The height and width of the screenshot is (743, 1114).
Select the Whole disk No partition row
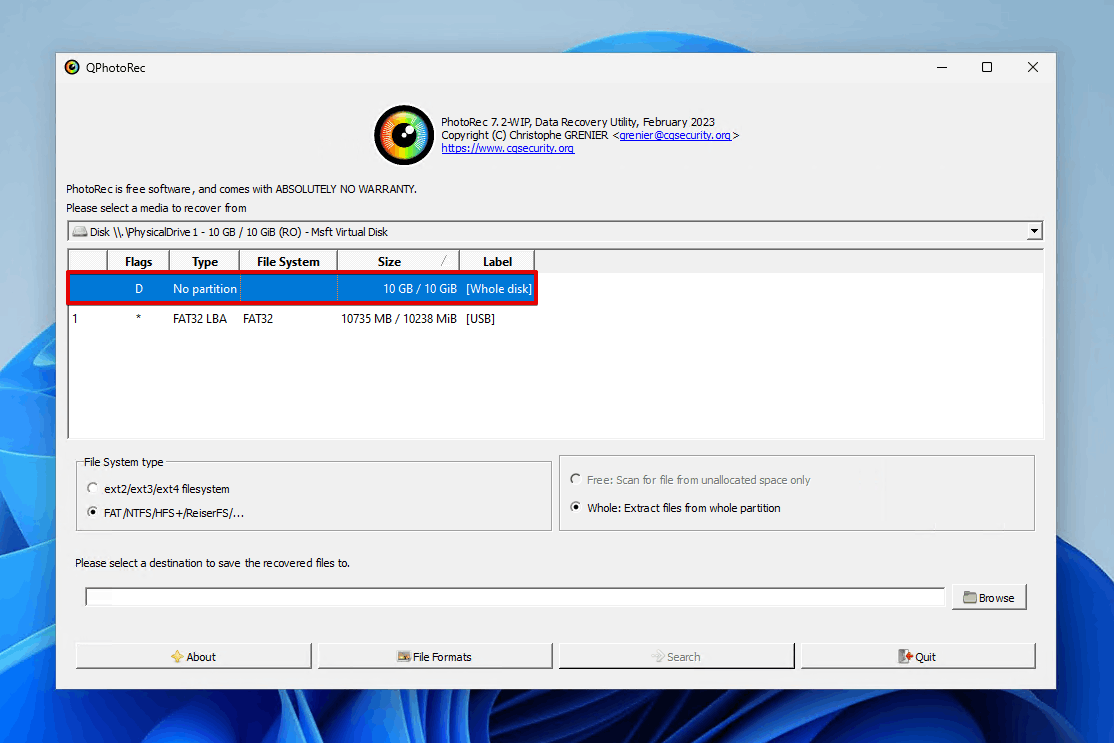click(300, 289)
